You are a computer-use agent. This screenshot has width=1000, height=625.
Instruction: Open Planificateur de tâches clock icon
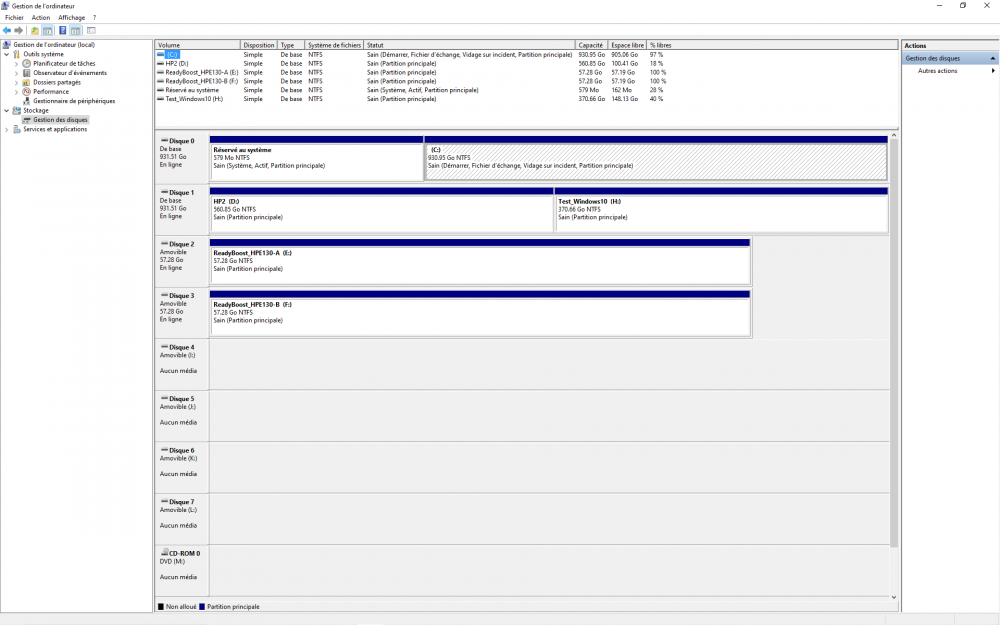tap(27, 63)
